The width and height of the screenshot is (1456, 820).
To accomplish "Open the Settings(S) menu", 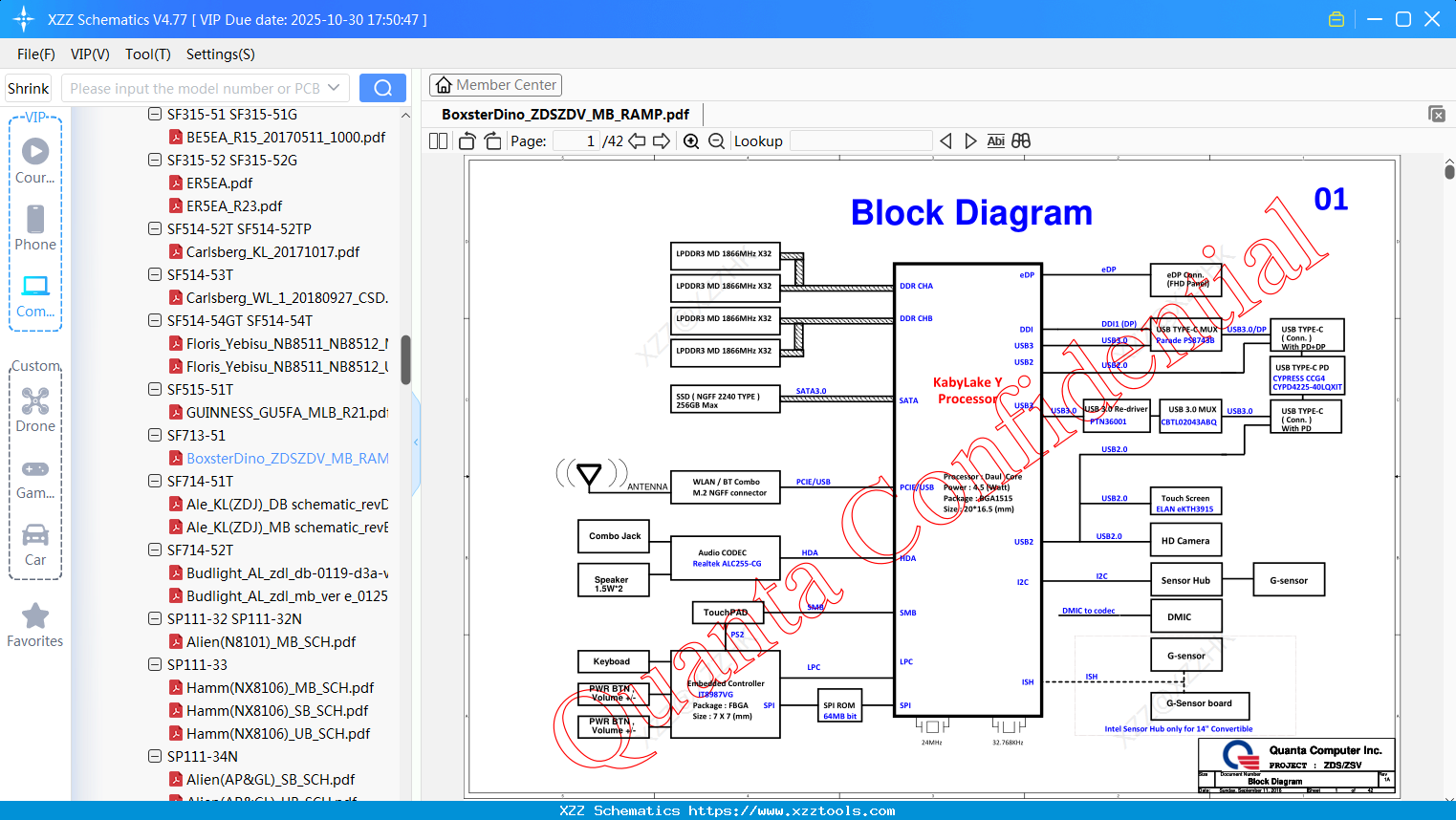I will pos(221,54).
